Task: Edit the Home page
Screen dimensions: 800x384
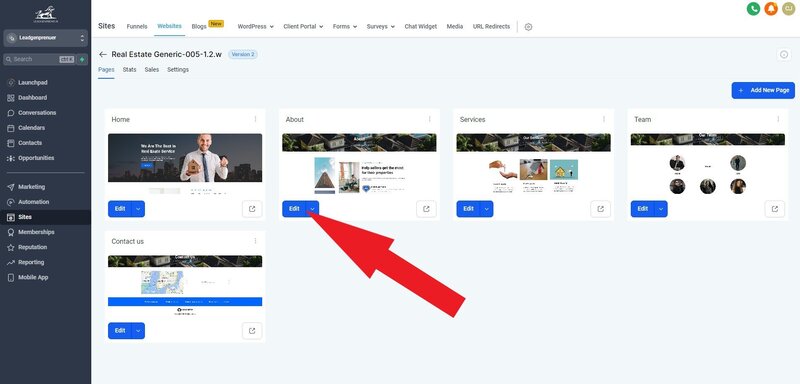Action: point(120,209)
